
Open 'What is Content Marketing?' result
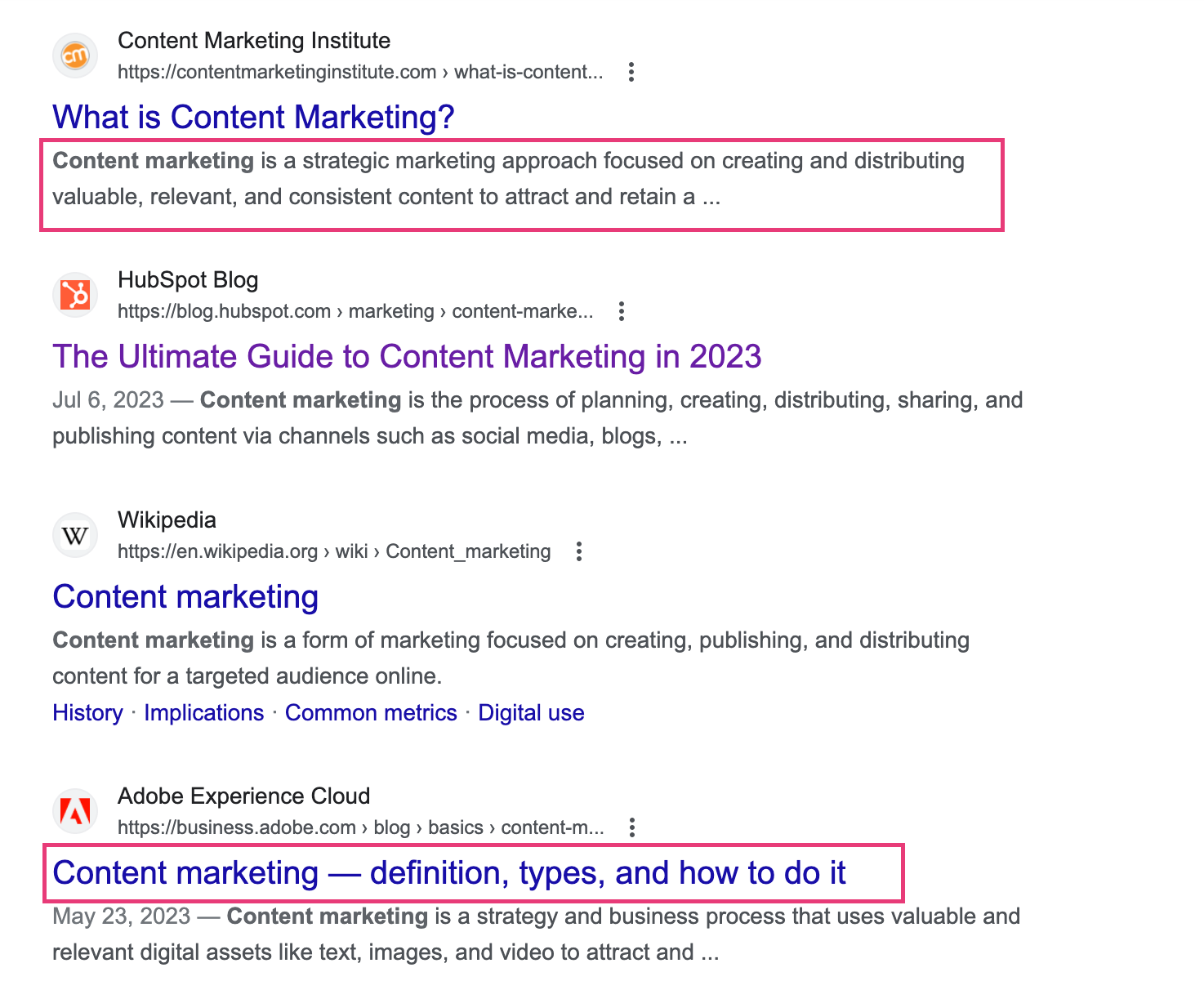click(253, 117)
